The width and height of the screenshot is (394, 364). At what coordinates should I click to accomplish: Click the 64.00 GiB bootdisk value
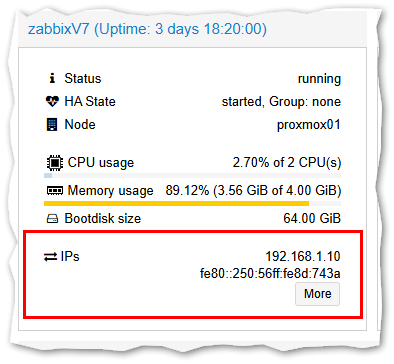pyautogui.click(x=312, y=219)
